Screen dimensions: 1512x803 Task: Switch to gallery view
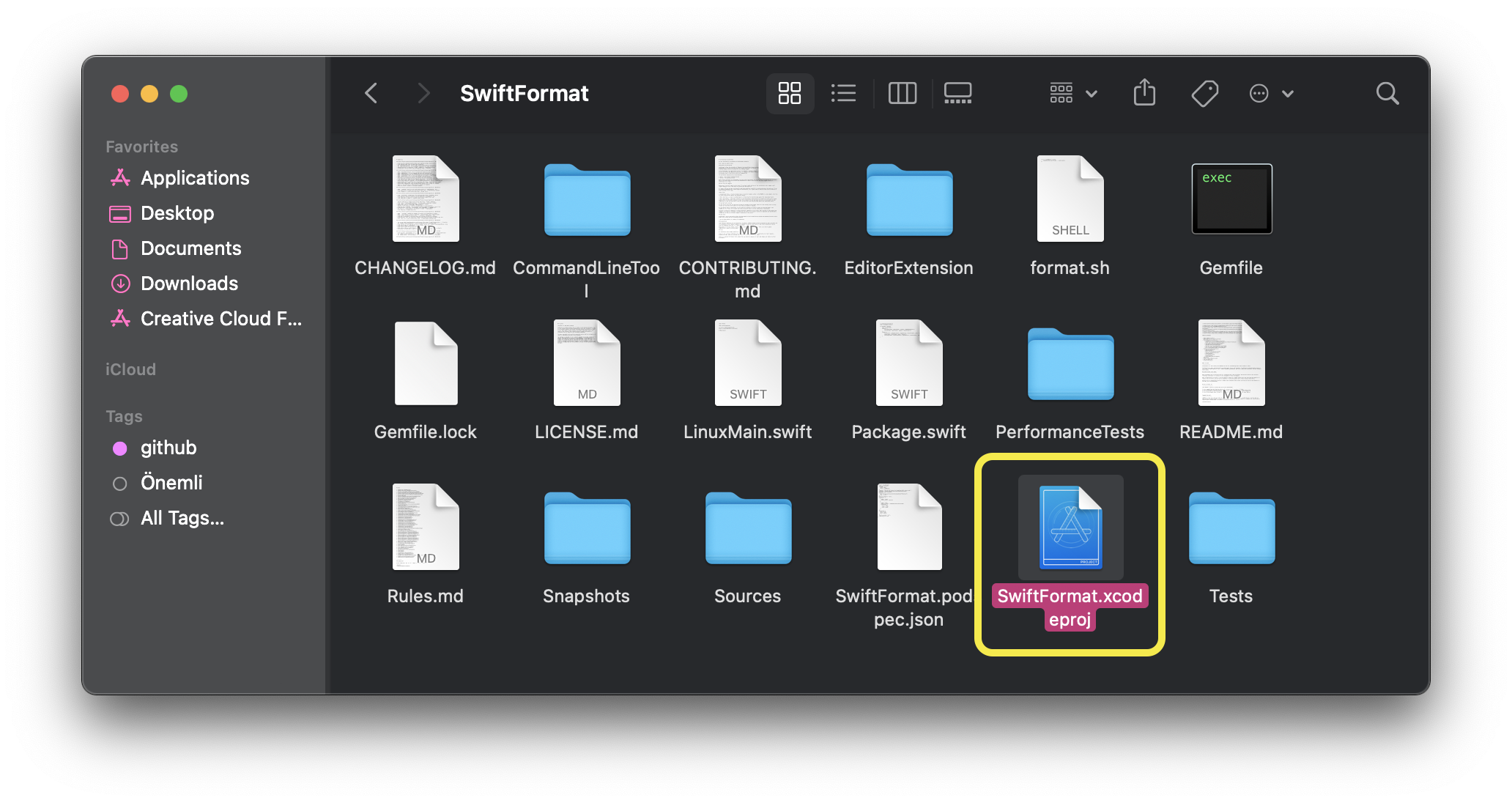(x=957, y=93)
